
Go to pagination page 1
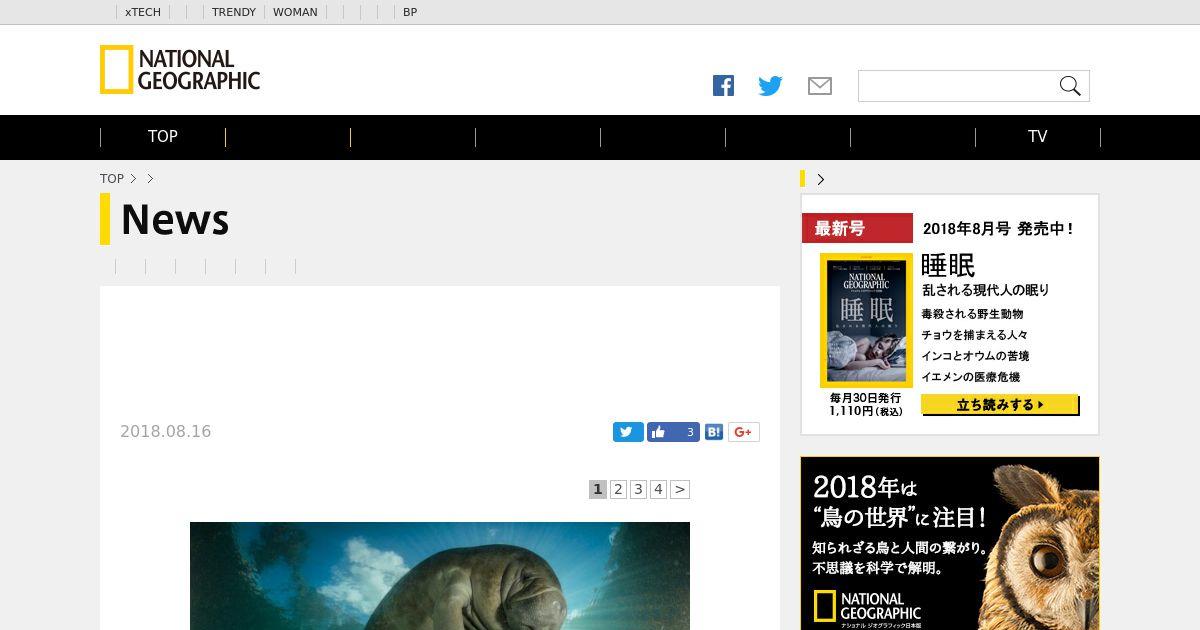pos(598,489)
